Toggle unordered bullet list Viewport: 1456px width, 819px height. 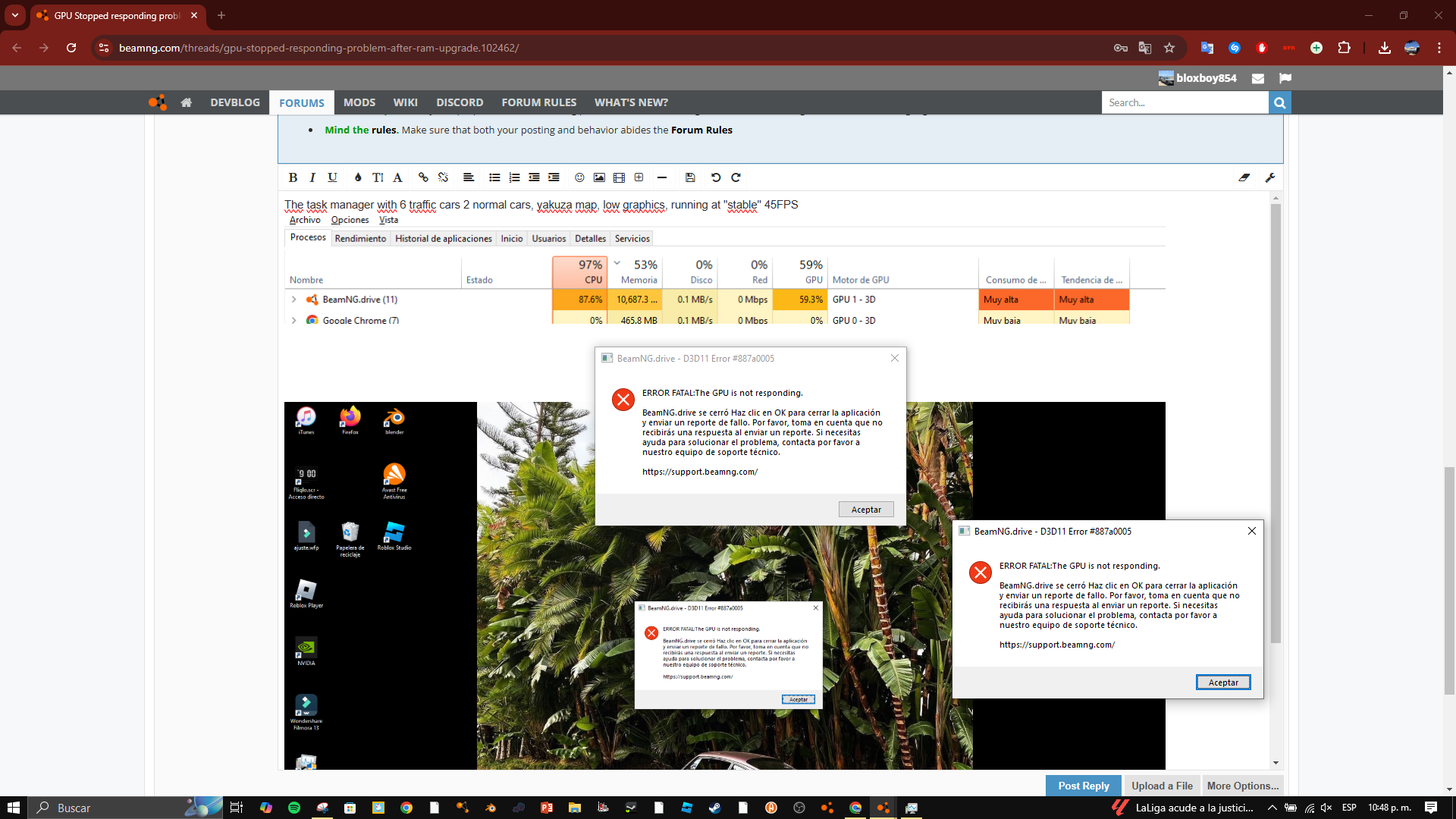point(494,177)
